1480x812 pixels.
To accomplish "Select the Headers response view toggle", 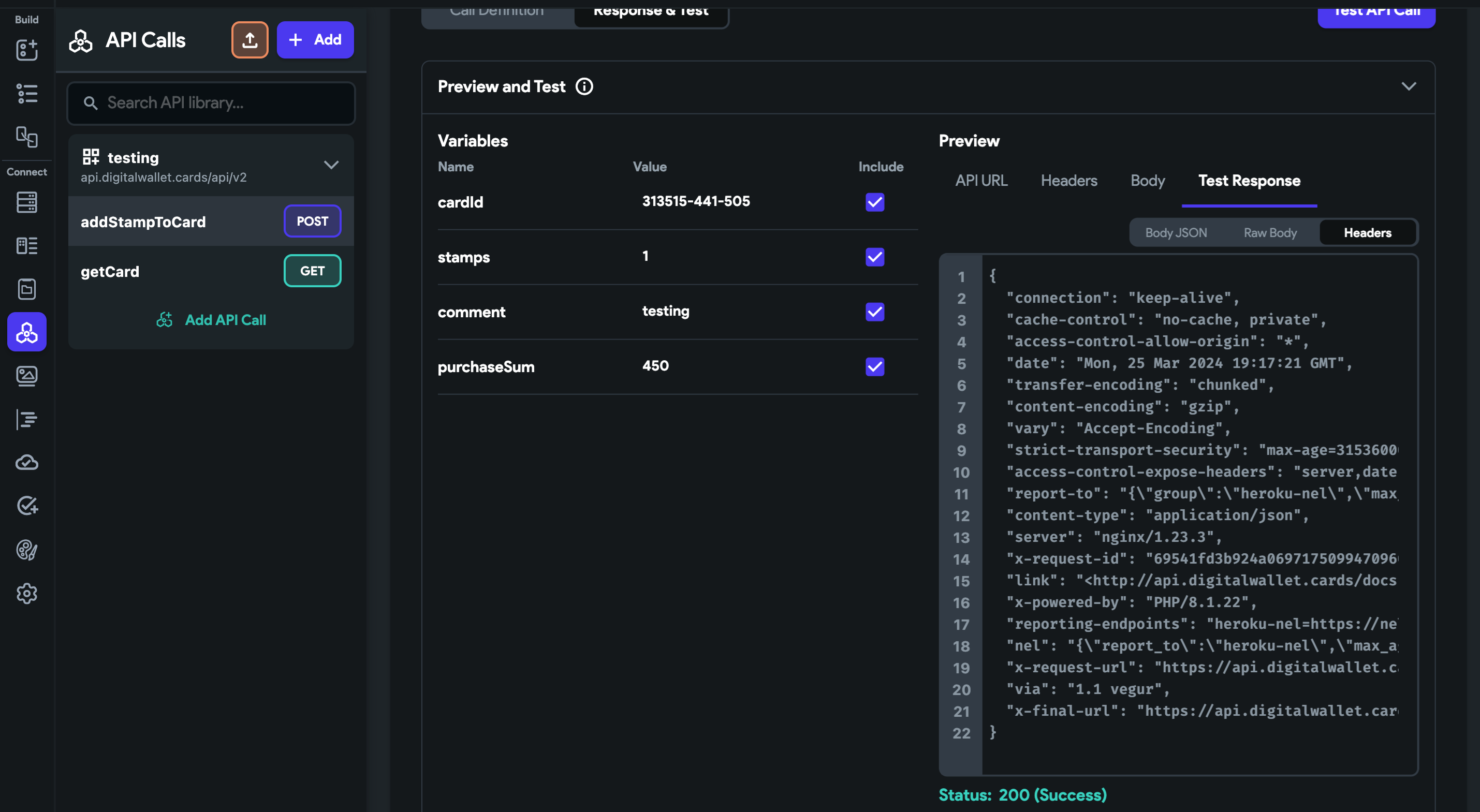I will [x=1367, y=232].
